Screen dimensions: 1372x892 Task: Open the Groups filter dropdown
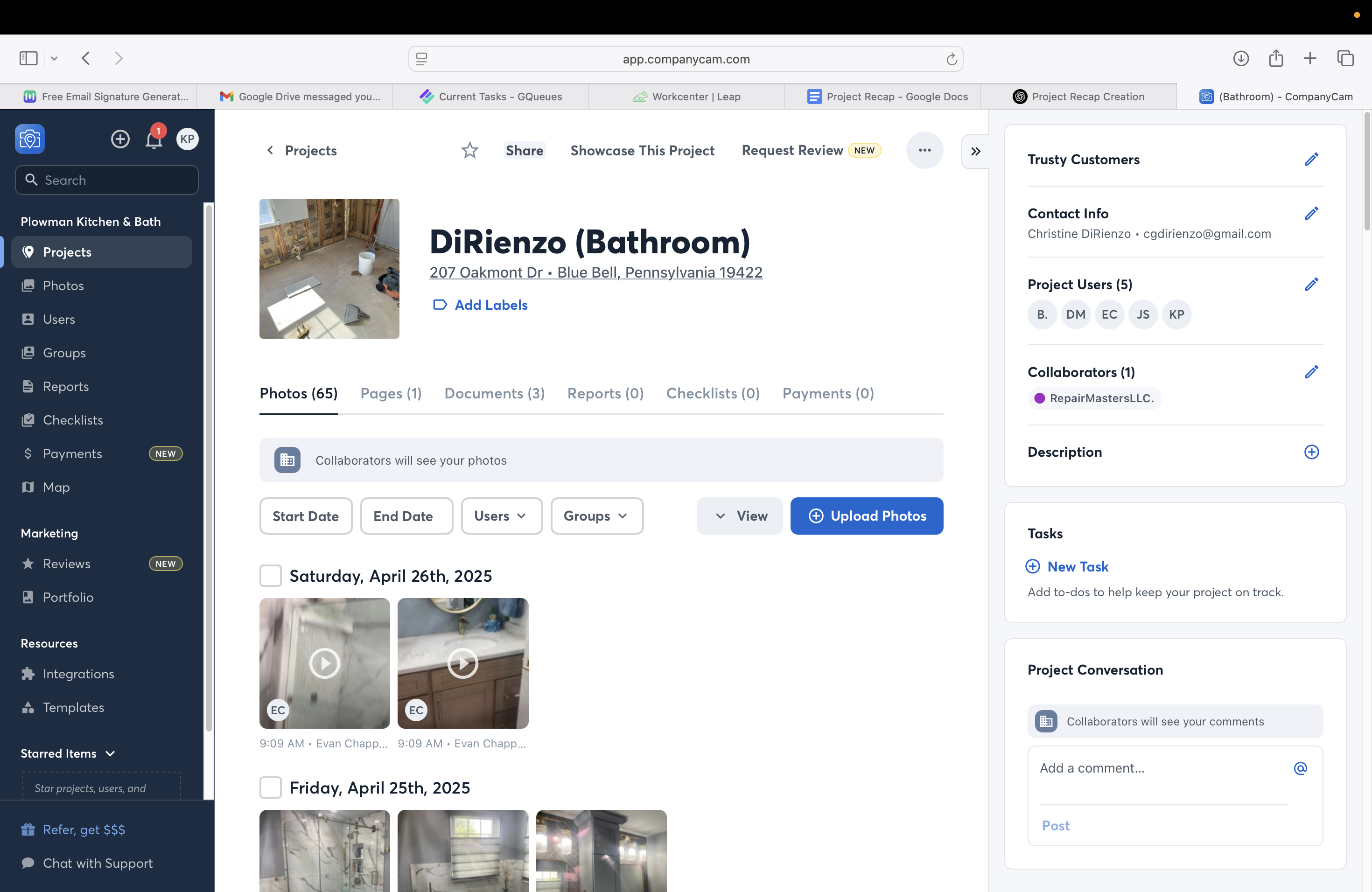pyautogui.click(x=597, y=516)
